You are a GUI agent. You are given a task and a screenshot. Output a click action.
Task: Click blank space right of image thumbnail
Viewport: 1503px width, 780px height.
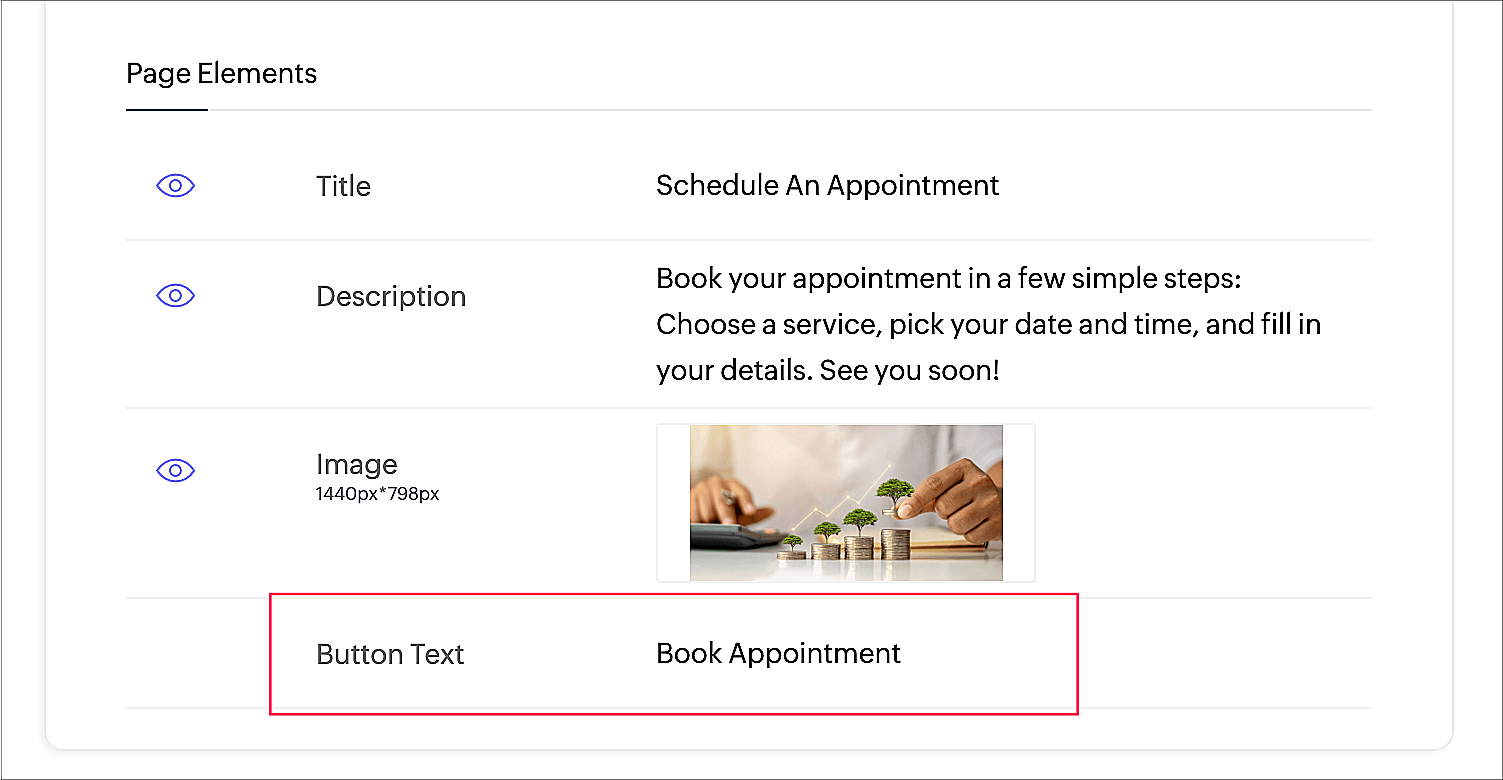(1200, 503)
